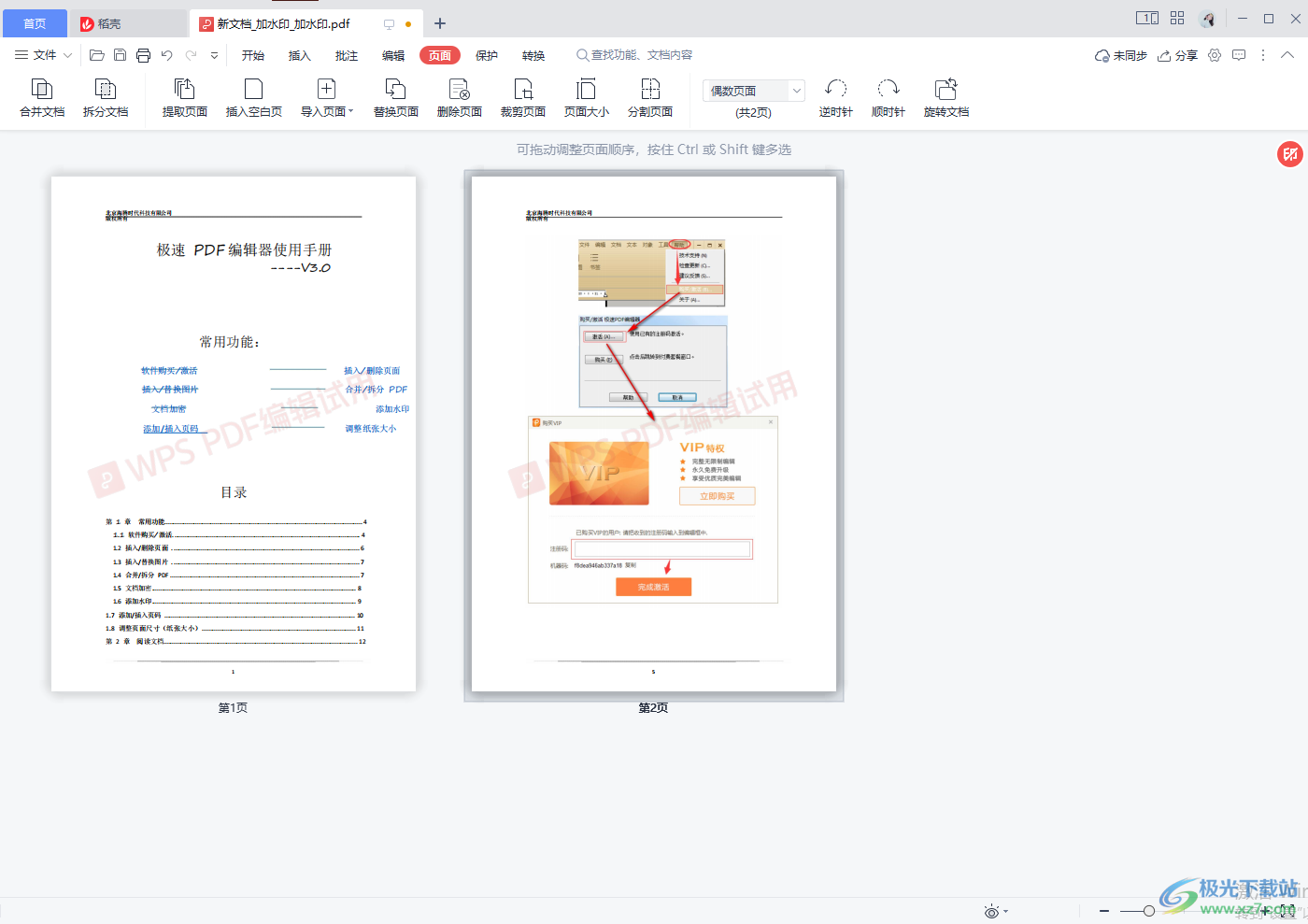Open the three-dot more options menu
1308x924 pixels.
tap(1263, 55)
